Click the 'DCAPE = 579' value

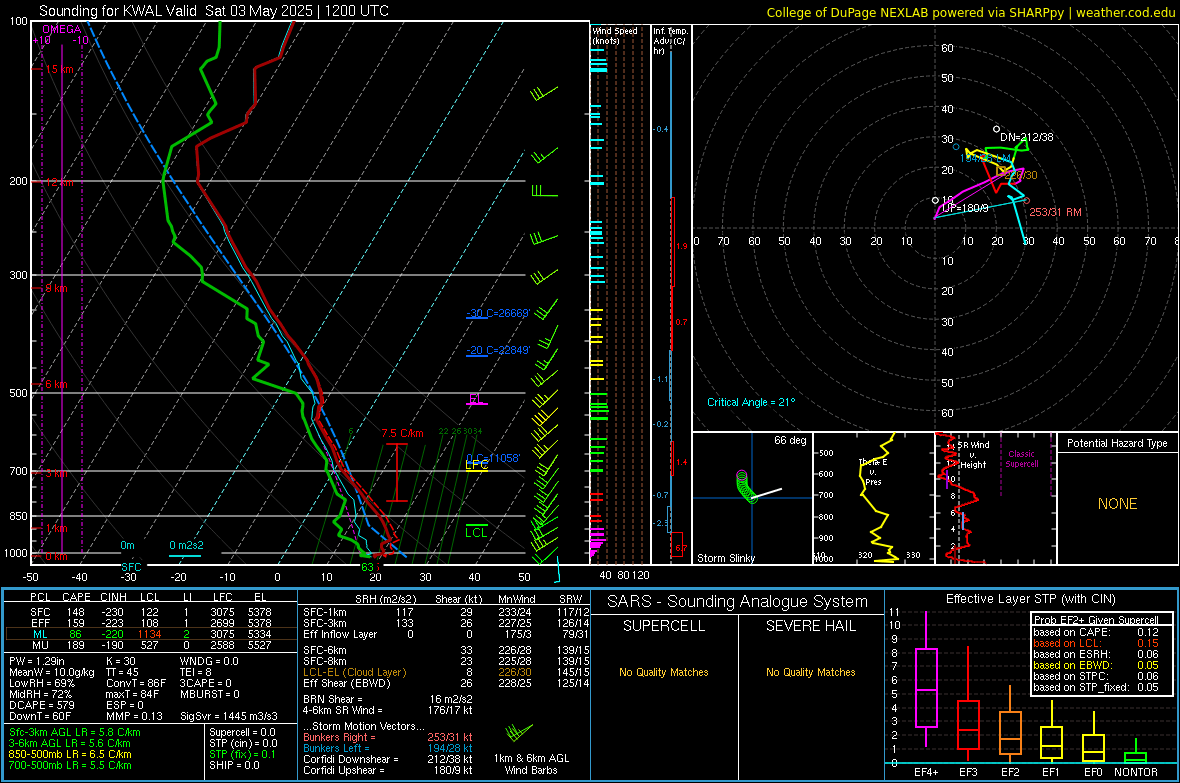[x=42, y=705]
